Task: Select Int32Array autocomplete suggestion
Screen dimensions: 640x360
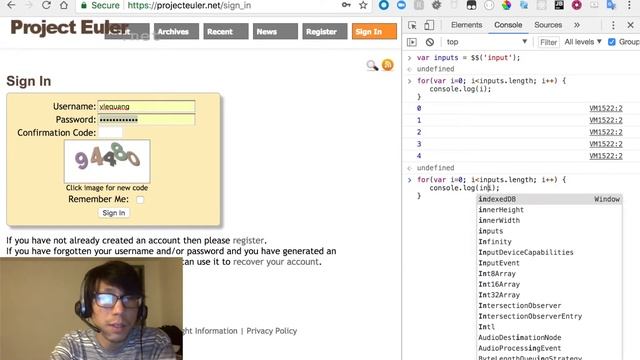Action: [x=549, y=295]
